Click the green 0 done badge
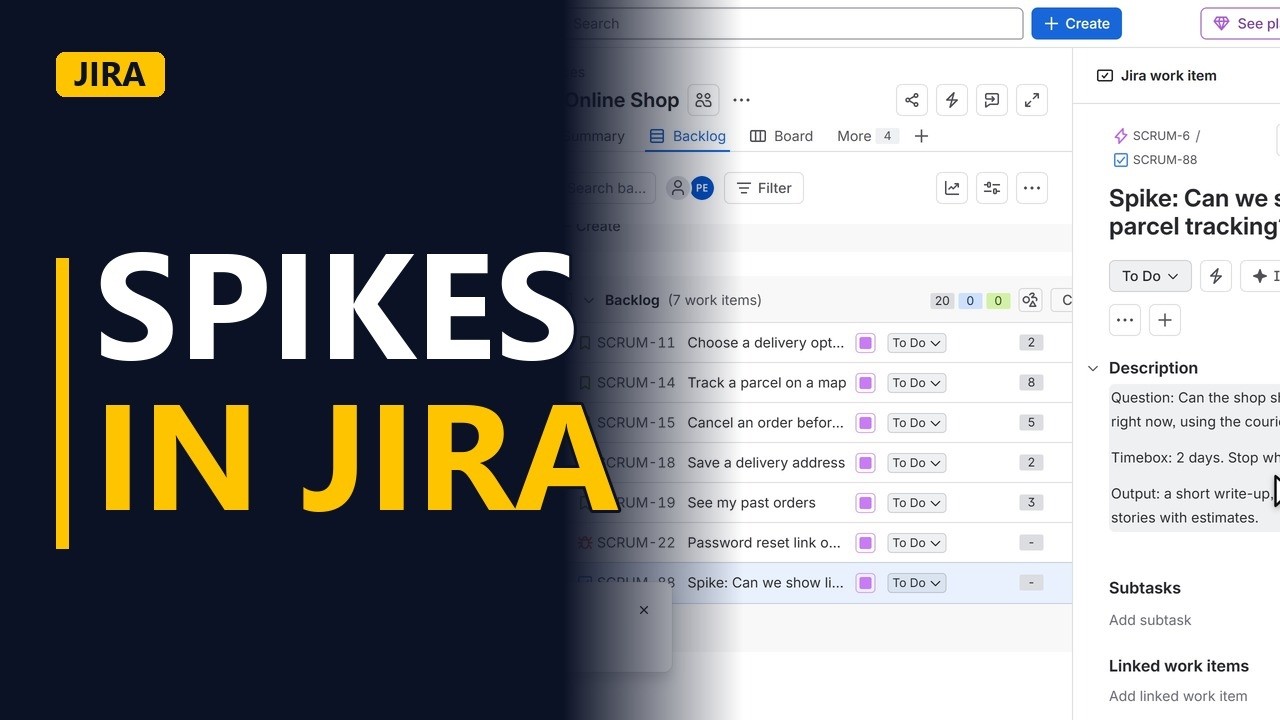 [997, 300]
